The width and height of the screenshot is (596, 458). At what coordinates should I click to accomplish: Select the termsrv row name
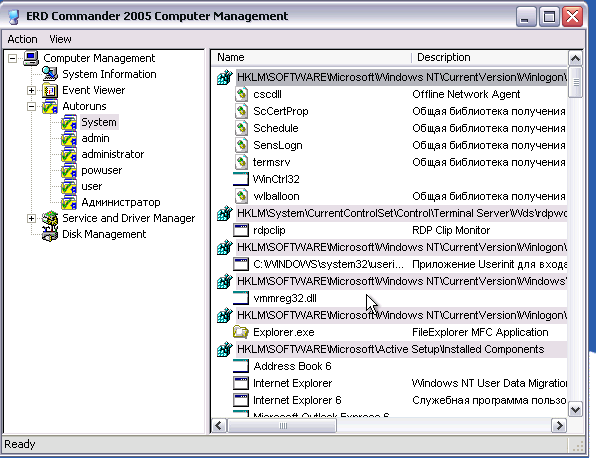pyautogui.click(x=271, y=162)
